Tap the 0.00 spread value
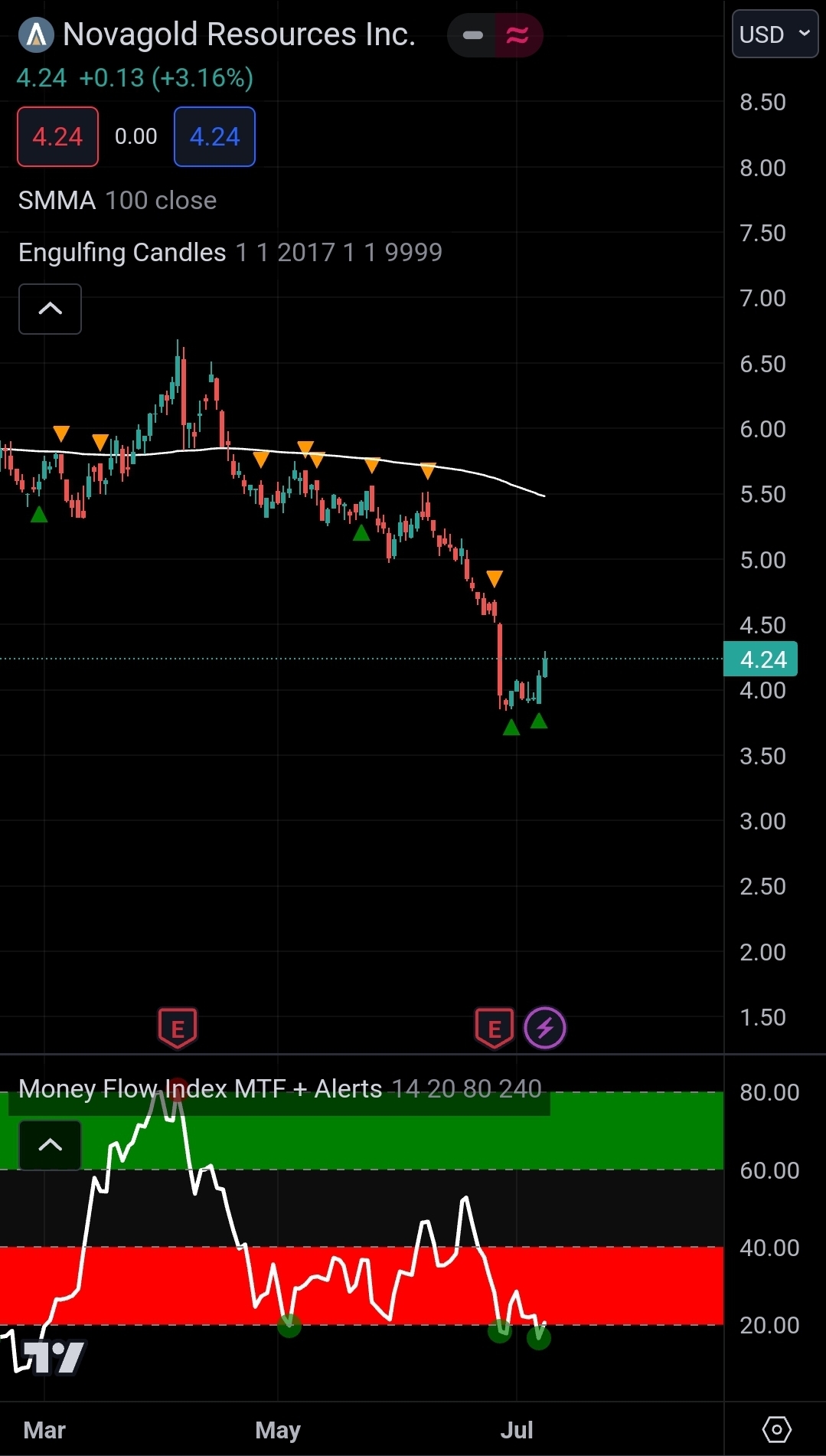826x1456 pixels. (136, 136)
